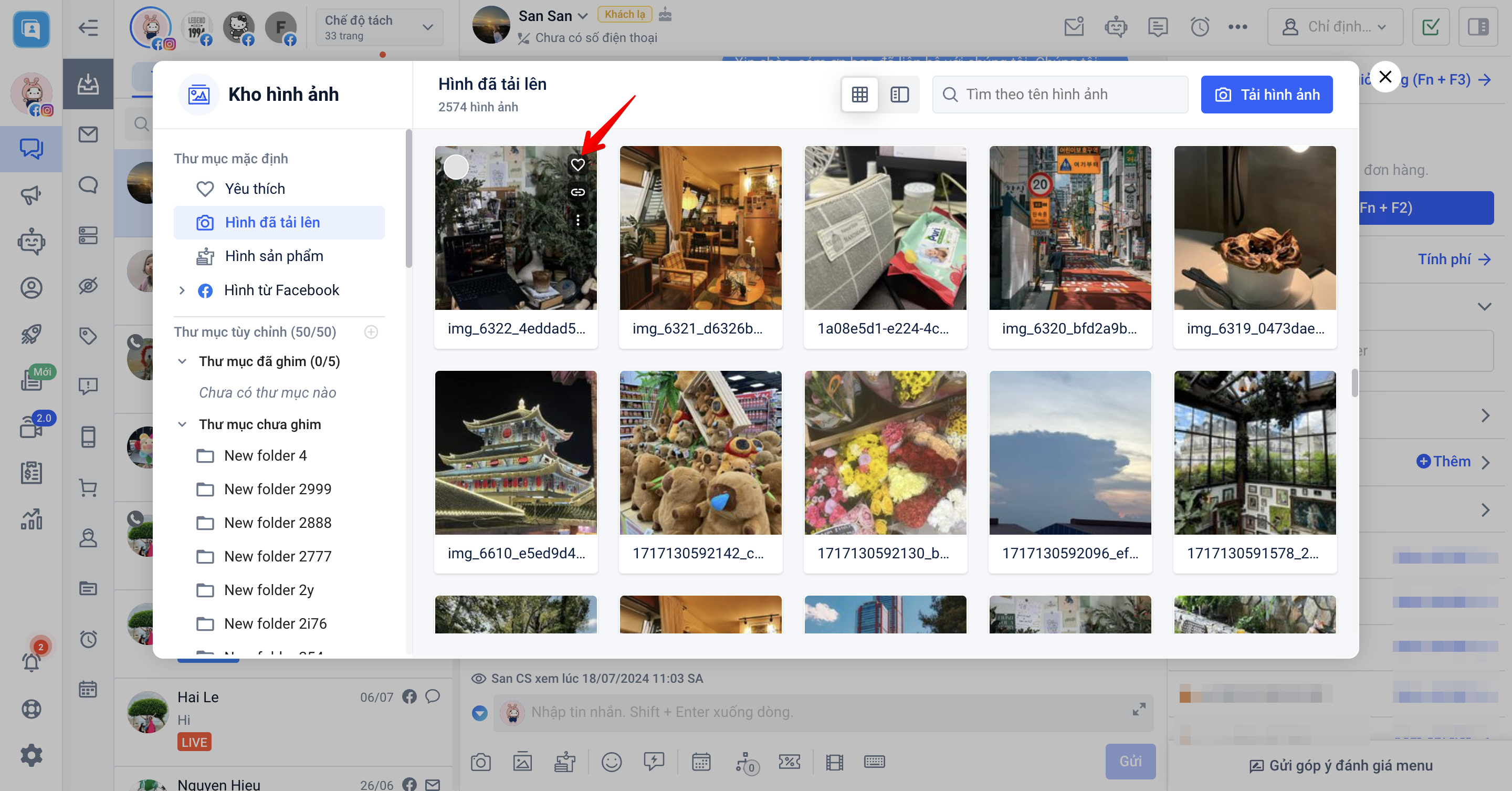Screen dimensions: 1512x791
Task: Close the Kho hình ảnh dialog
Action: [1385, 77]
